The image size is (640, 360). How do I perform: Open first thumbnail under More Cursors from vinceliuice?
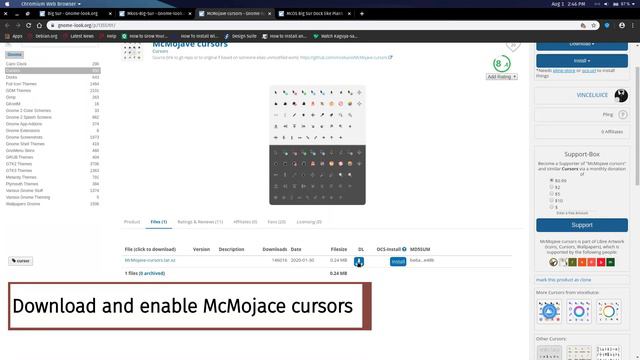coord(549,311)
